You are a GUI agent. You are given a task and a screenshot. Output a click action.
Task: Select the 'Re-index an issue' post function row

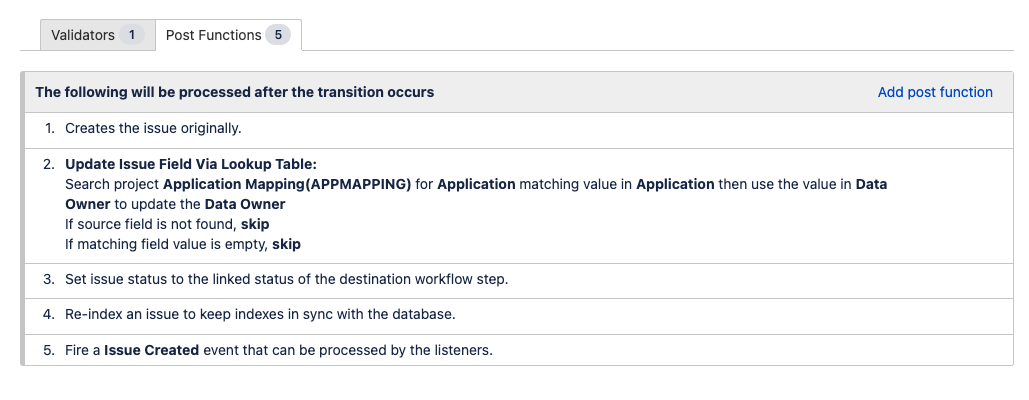tap(260, 314)
